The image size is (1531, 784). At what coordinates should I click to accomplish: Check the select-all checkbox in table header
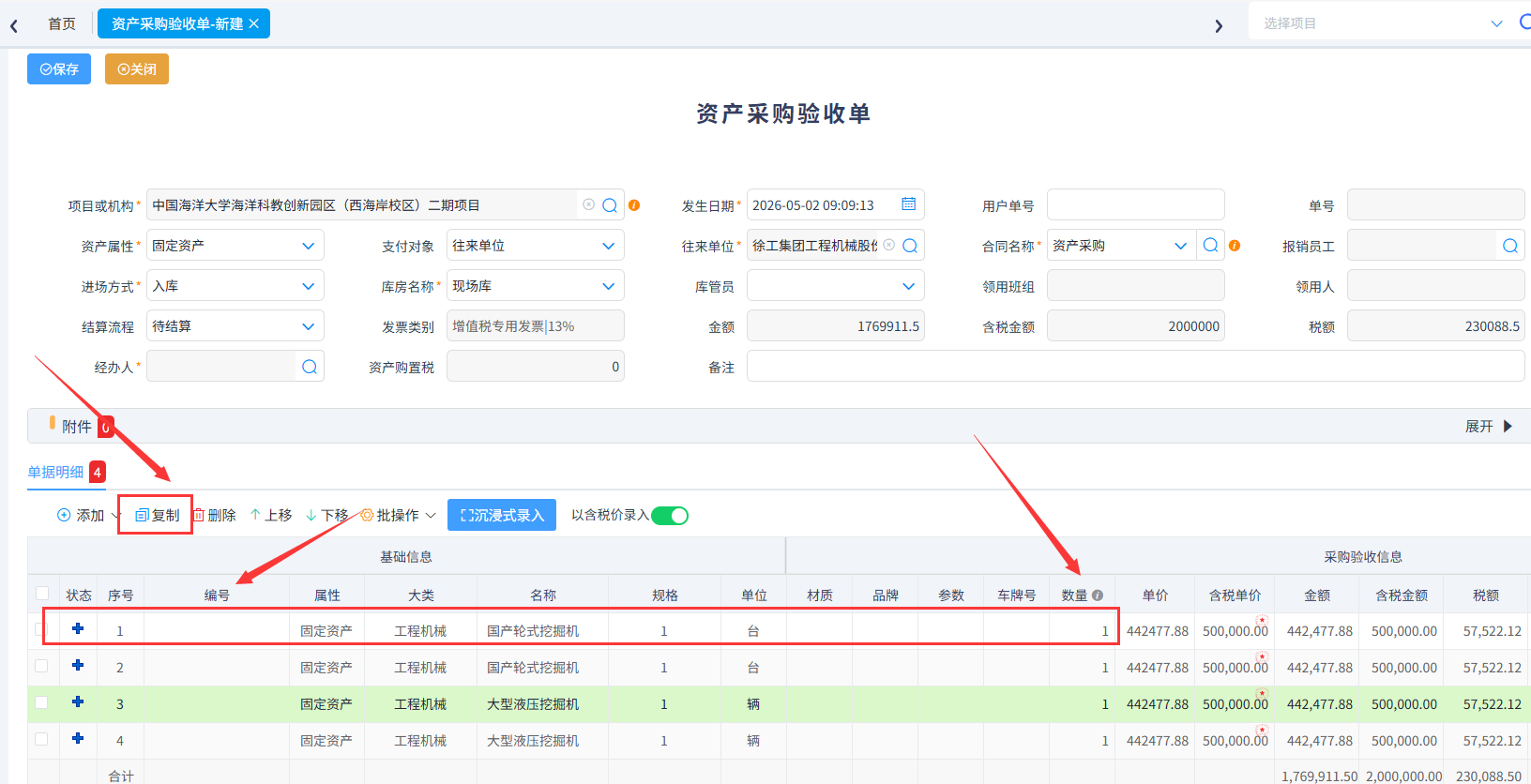pyautogui.click(x=42, y=594)
